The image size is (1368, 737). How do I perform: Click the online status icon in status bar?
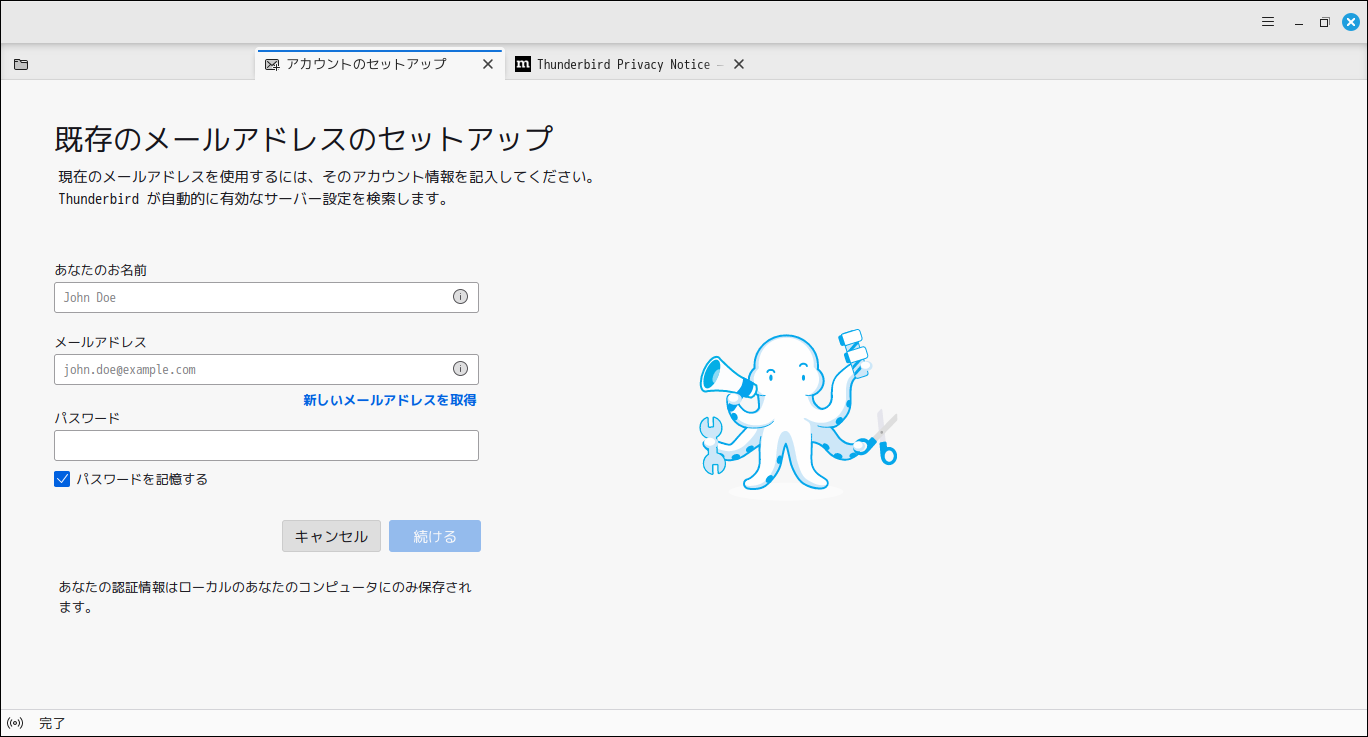[x=15, y=723]
